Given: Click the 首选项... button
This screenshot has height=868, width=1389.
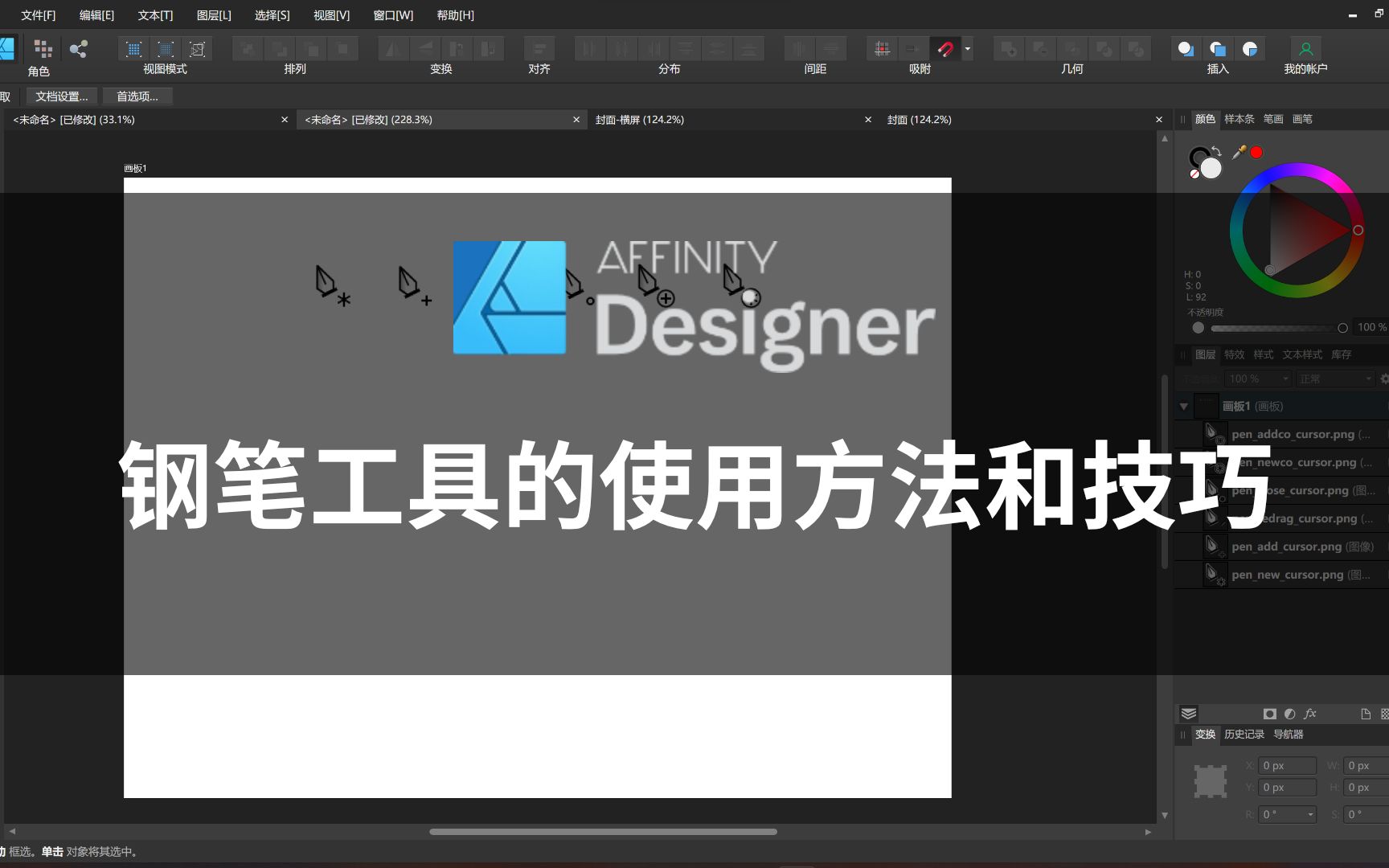Looking at the screenshot, I should (x=137, y=96).
